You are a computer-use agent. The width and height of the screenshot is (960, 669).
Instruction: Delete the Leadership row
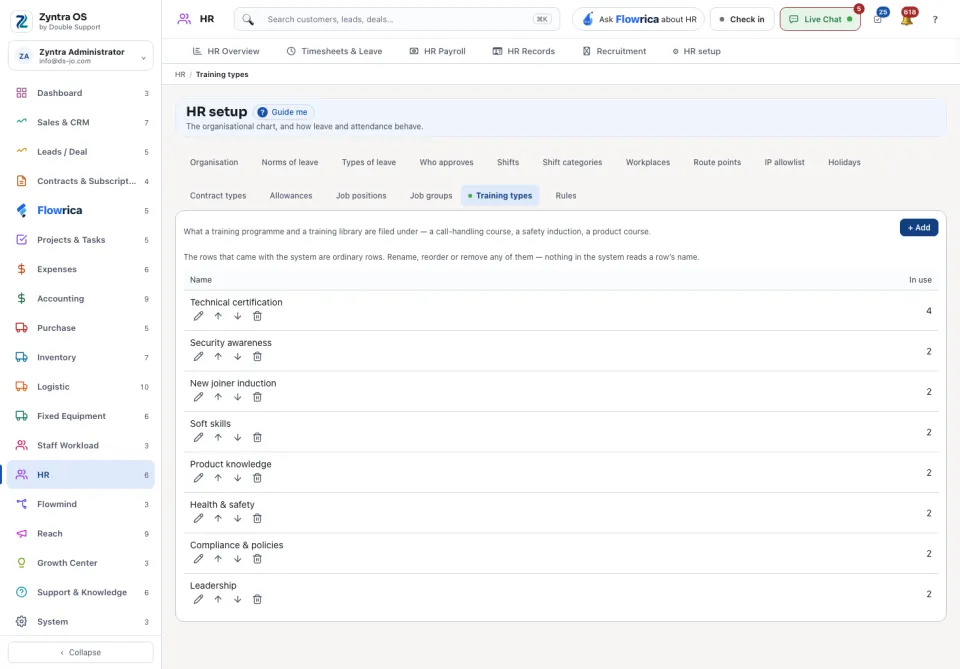tap(257, 599)
